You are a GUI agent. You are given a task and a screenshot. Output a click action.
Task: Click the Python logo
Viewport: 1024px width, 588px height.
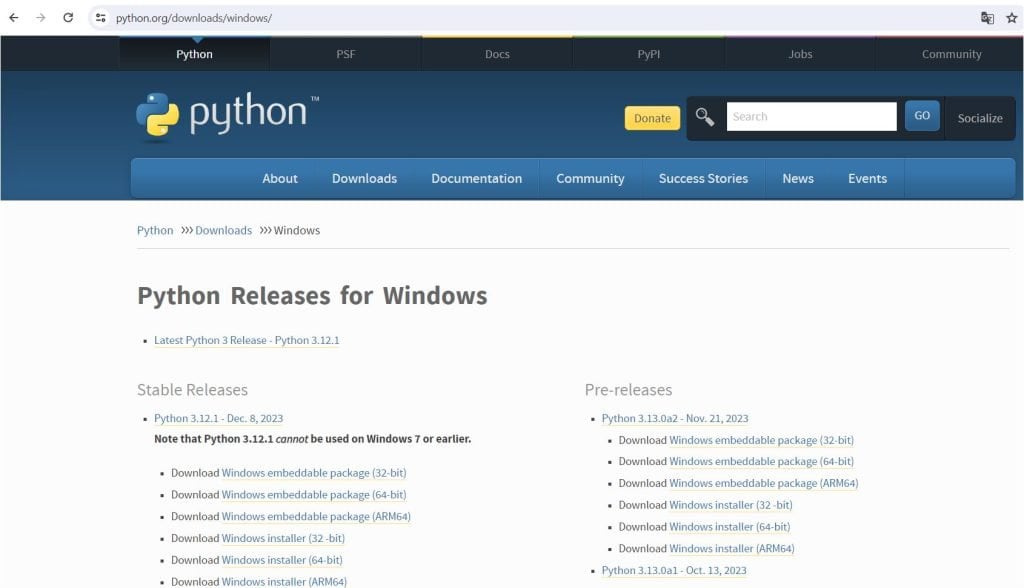click(x=227, y=115)
